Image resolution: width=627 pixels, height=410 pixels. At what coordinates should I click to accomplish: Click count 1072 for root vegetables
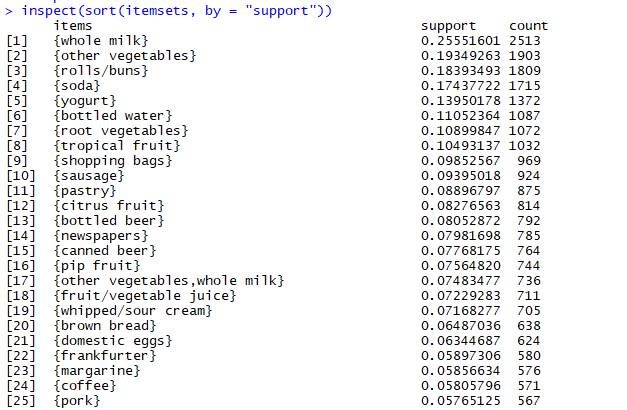point(524,131)
